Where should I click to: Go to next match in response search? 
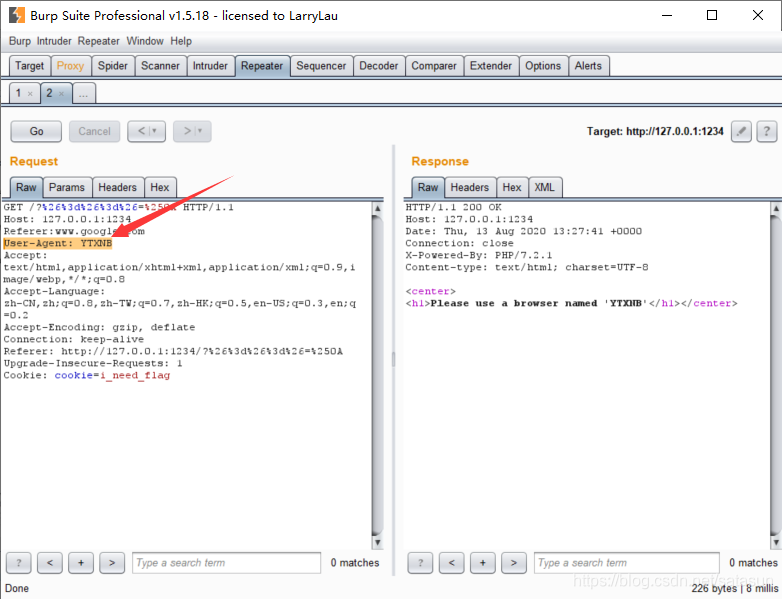(x=514, y=563)
